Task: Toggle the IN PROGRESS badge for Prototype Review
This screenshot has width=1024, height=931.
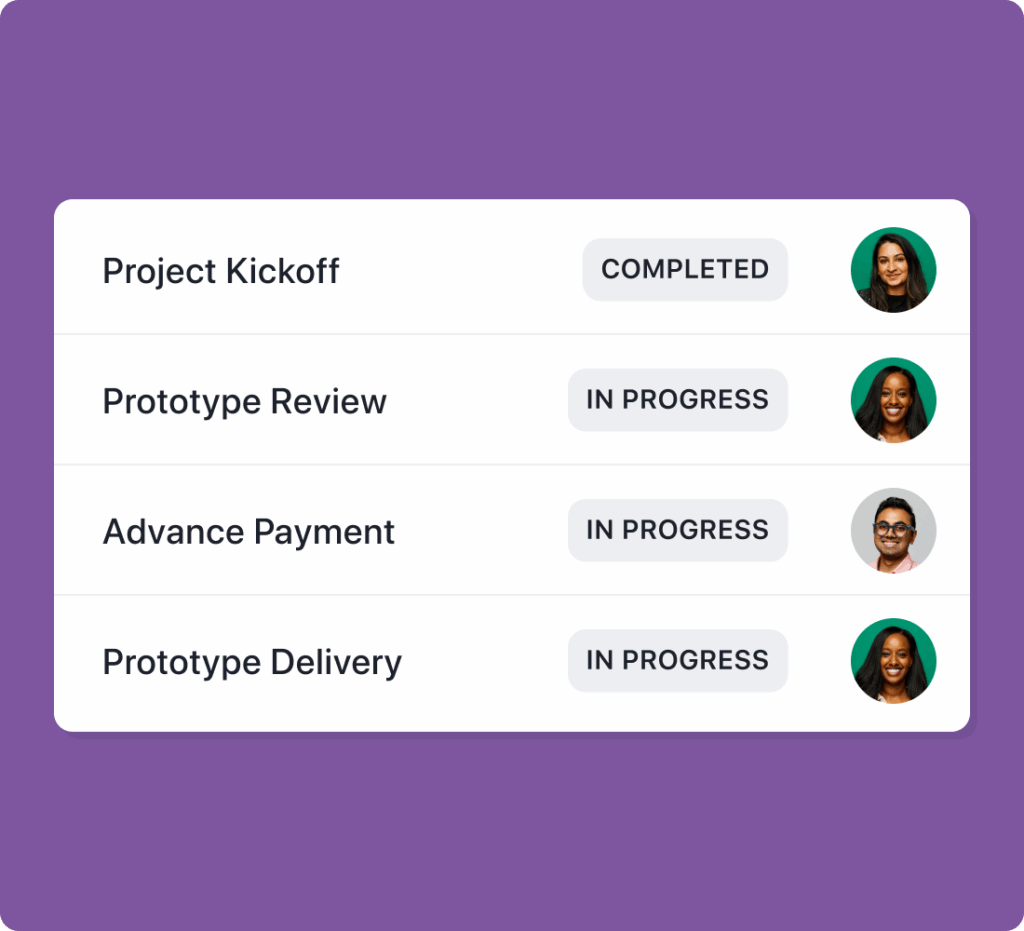Action: point(677,399)
